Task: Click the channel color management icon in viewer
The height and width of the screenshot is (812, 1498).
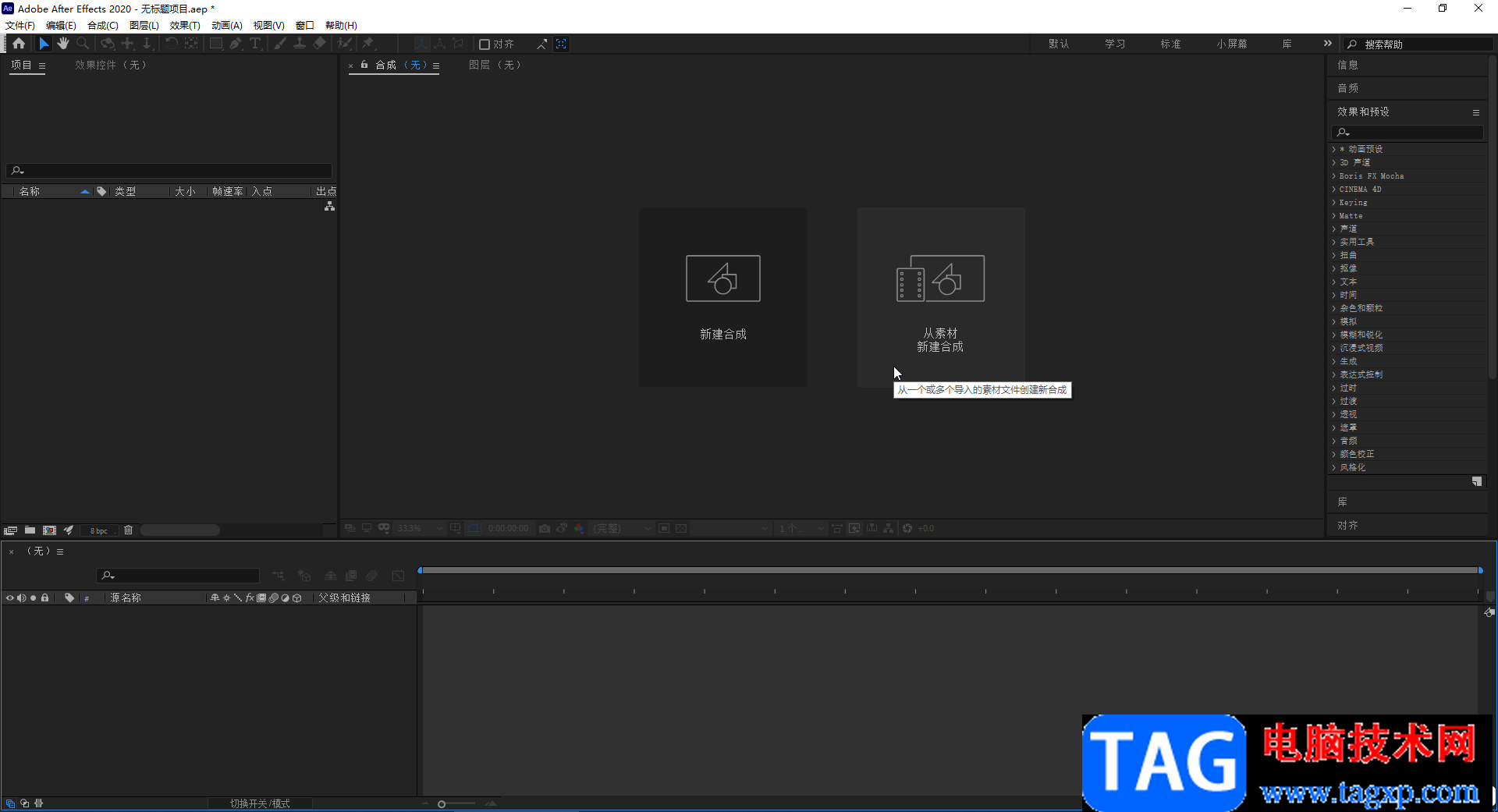Action: pyautogui.click(x=579, y=529)
